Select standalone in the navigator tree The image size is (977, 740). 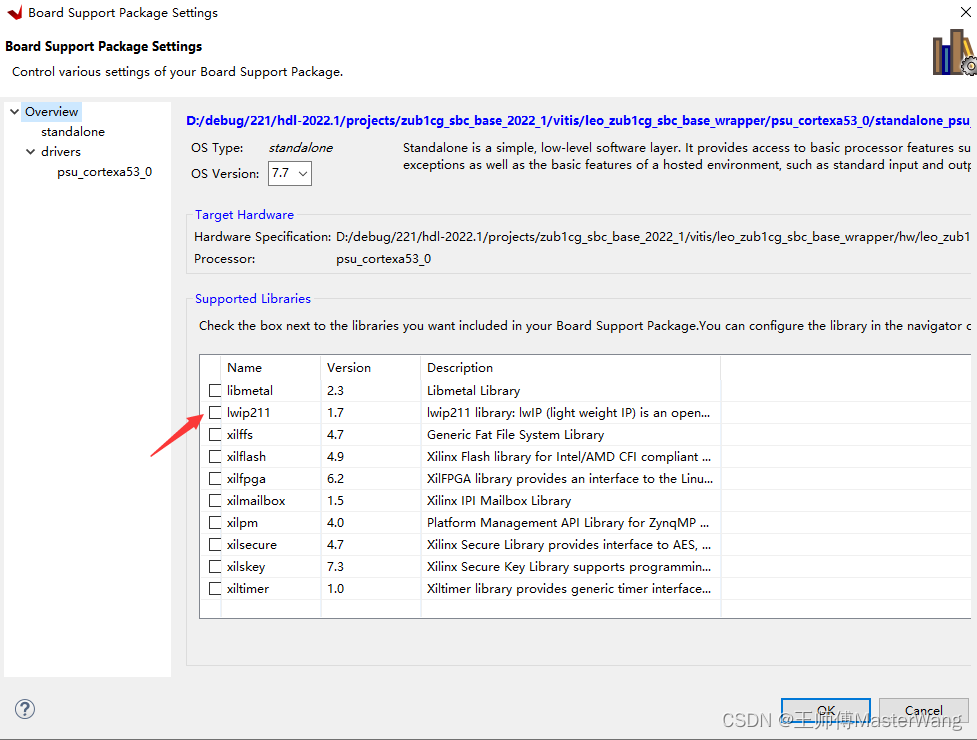(x=73, y=131)
